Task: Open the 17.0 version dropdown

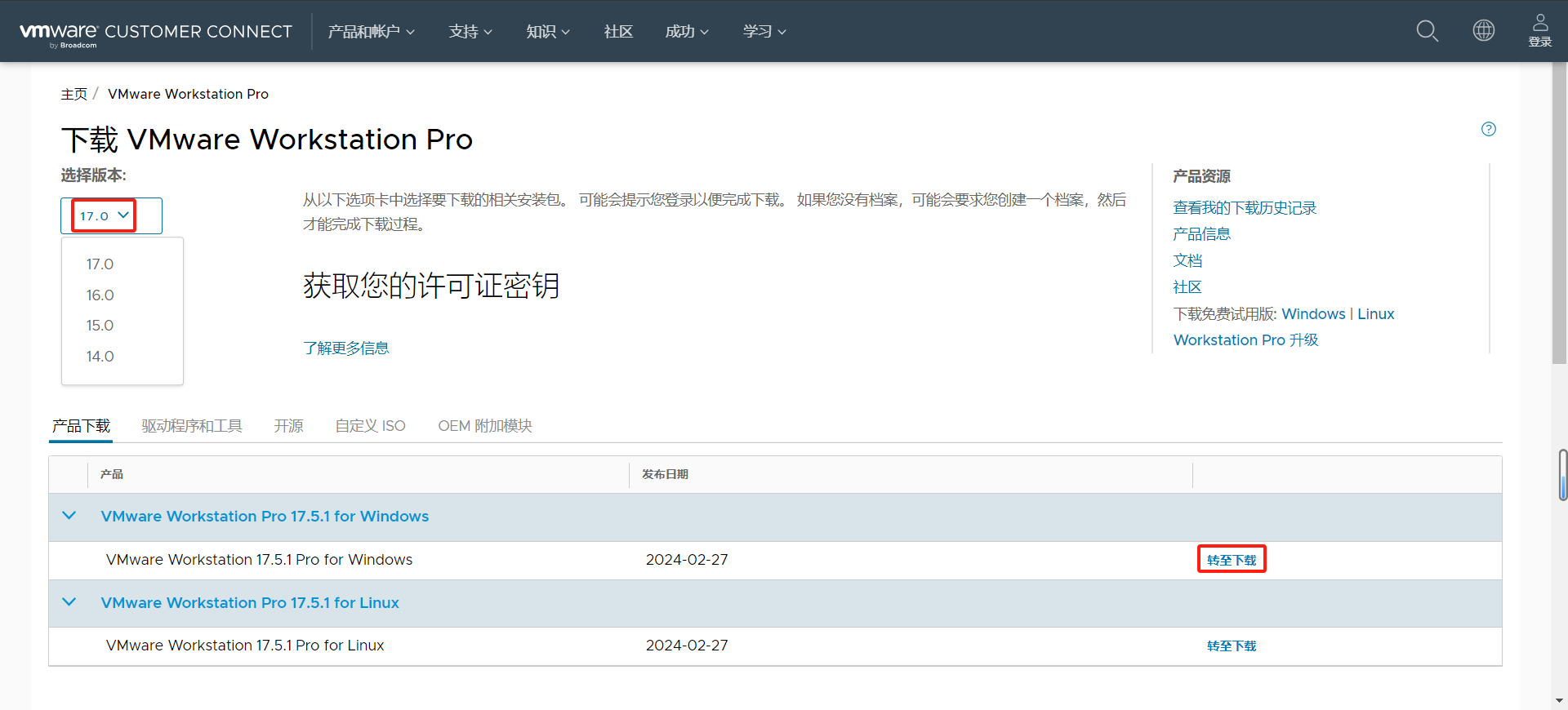Action: point(105,215)
